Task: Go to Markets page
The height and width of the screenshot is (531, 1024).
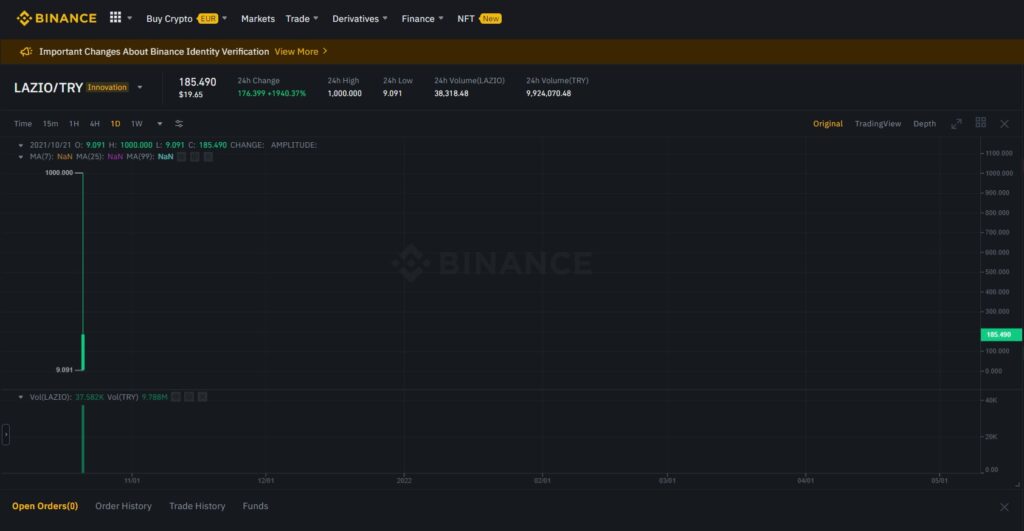Action: click(258, 19)
